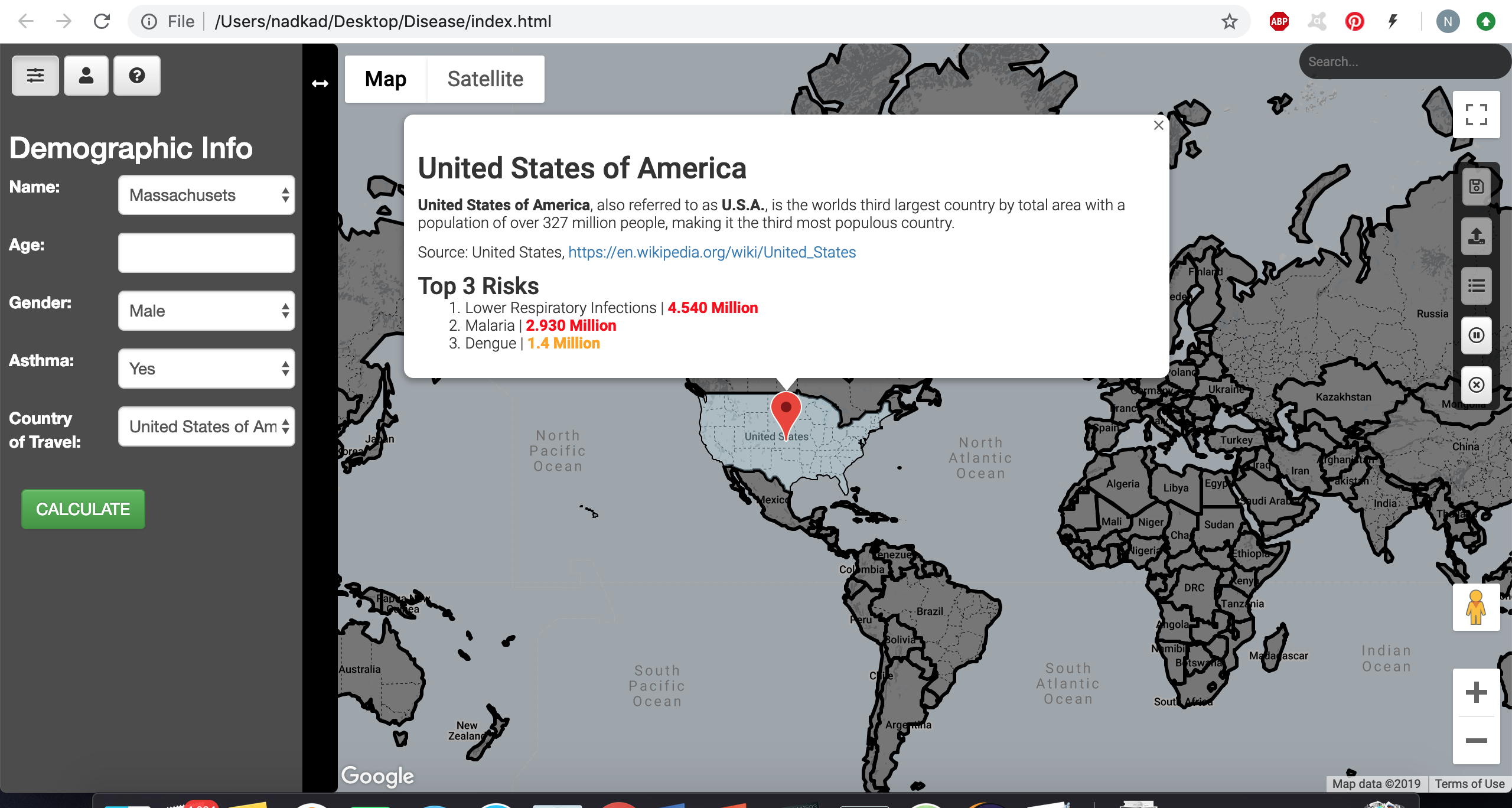Click the save disk icon on map
The height and width of the screenshot is (808, 1512).
pyautogui.click(x=1476, y=187)
